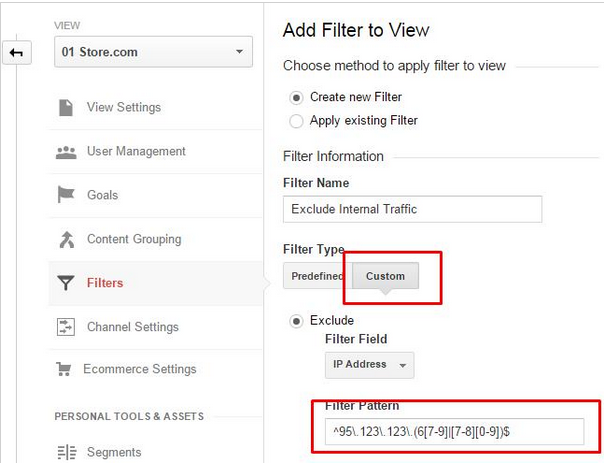
Task: Switch to Custom filter type
Action: pos(385,276)
